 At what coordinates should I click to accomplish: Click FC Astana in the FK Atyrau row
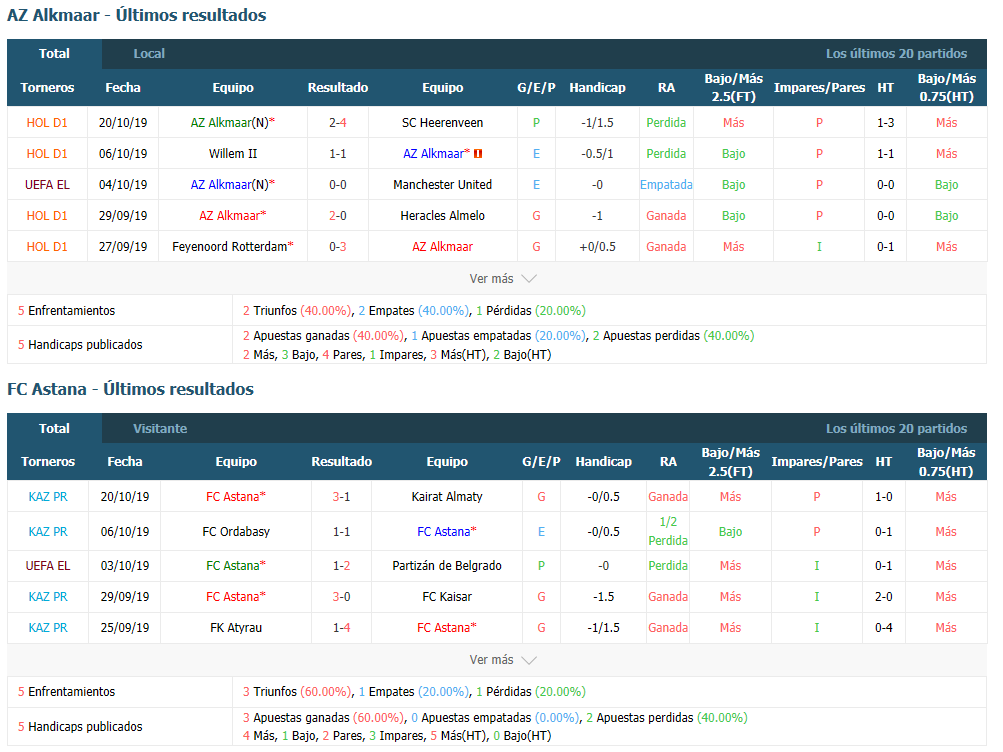point(443,628)
